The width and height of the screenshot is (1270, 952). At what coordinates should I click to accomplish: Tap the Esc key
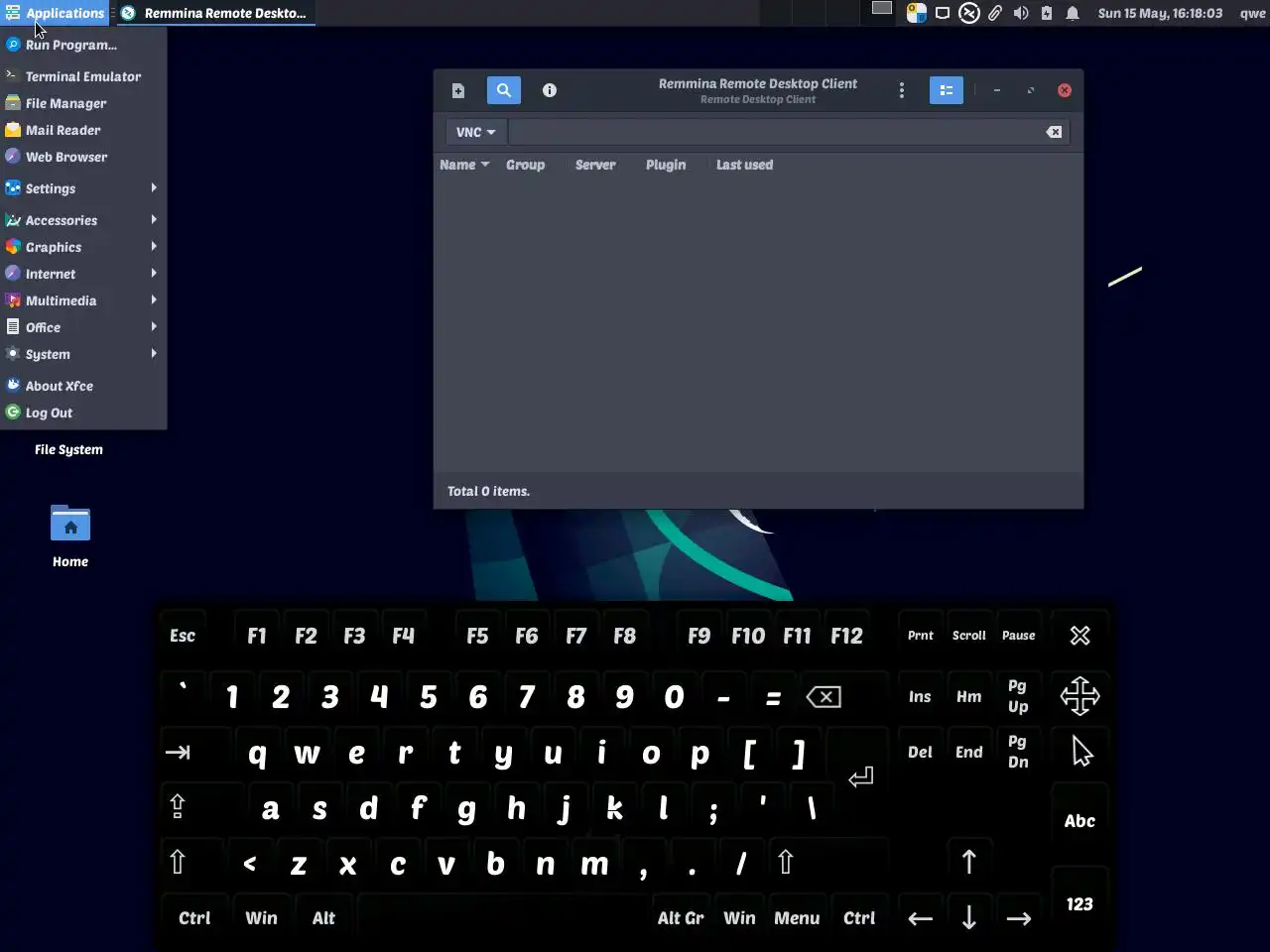(183, 636)
